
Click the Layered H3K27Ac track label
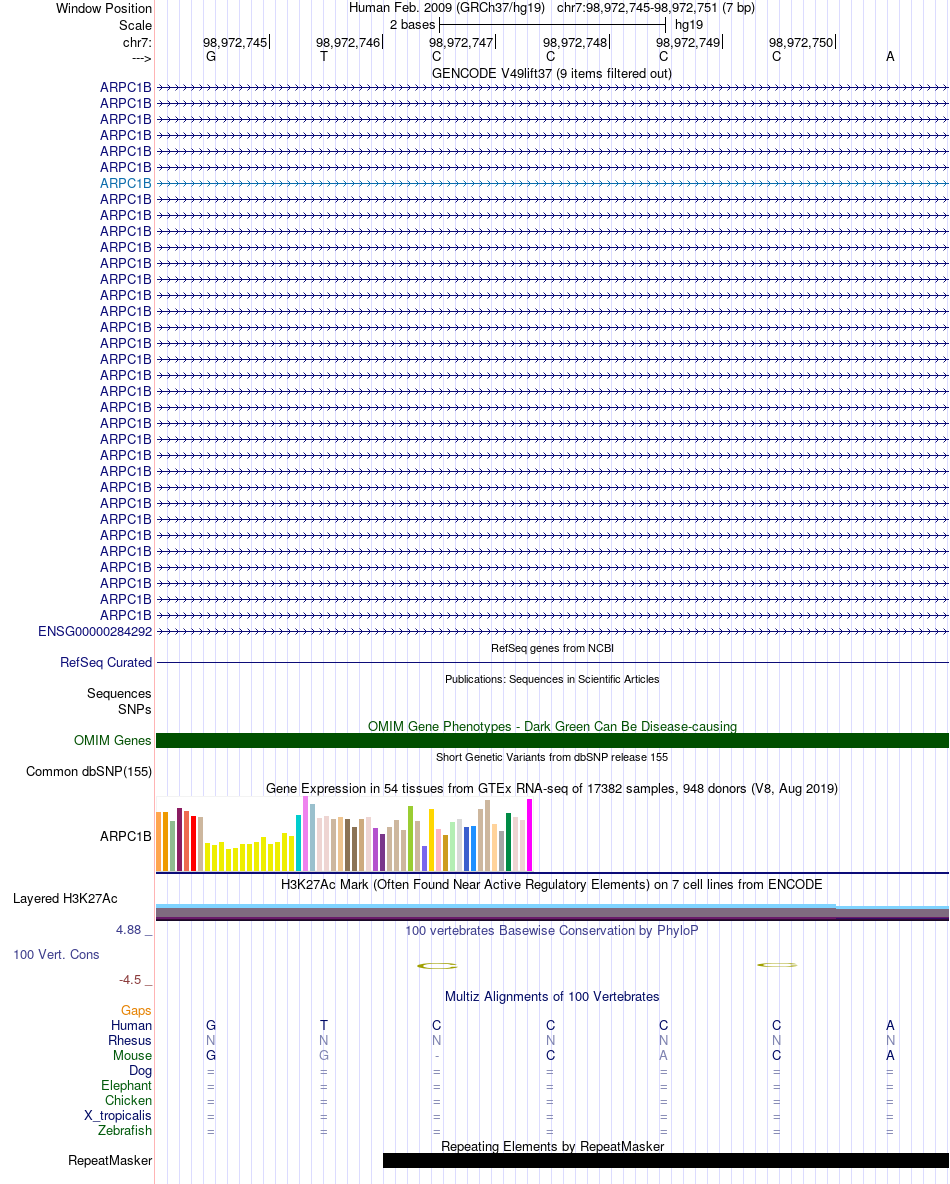click(x=65, y=899)
